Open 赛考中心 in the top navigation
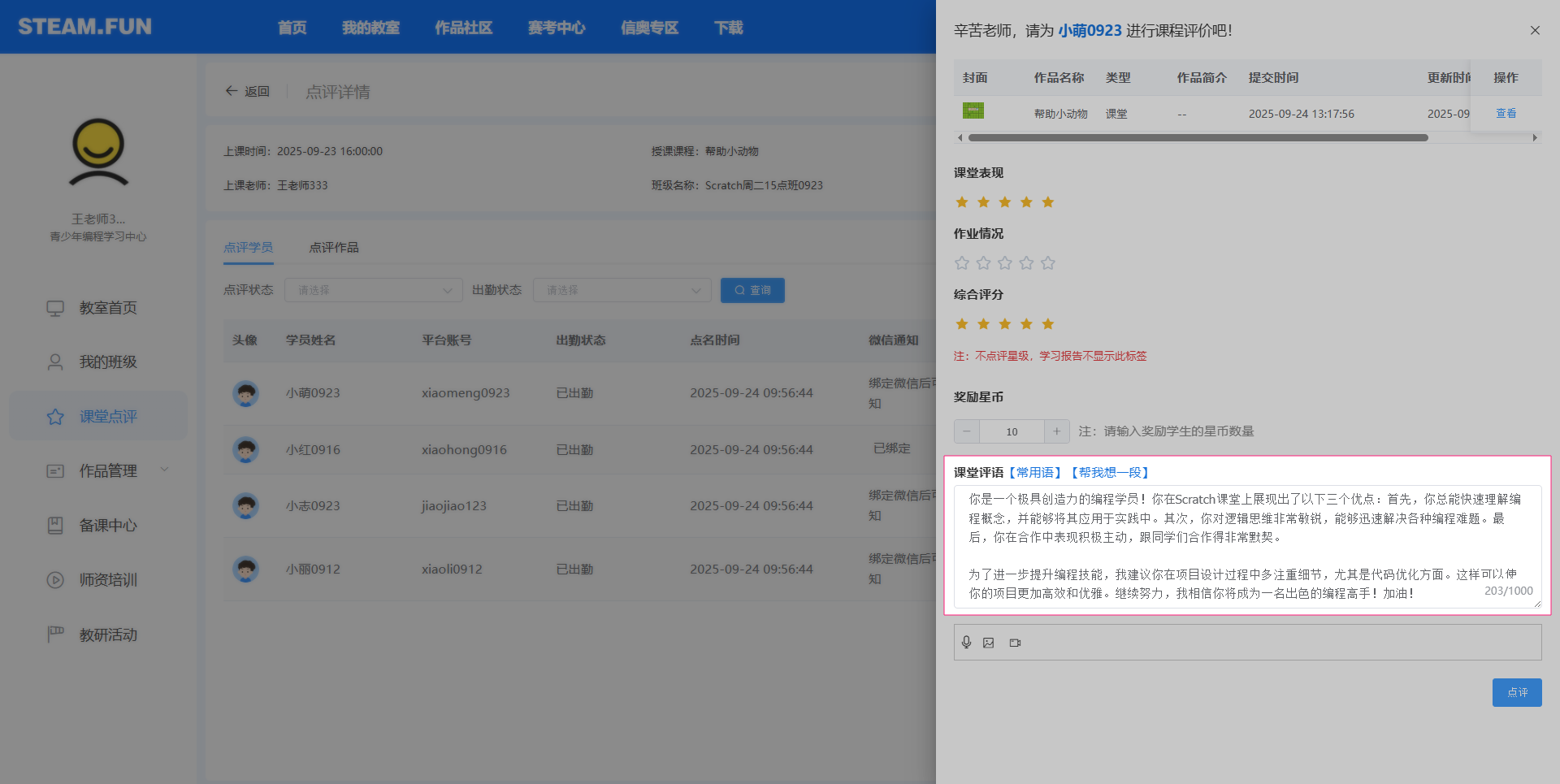Screen dimensions: 1560x784 click(556, 28)
